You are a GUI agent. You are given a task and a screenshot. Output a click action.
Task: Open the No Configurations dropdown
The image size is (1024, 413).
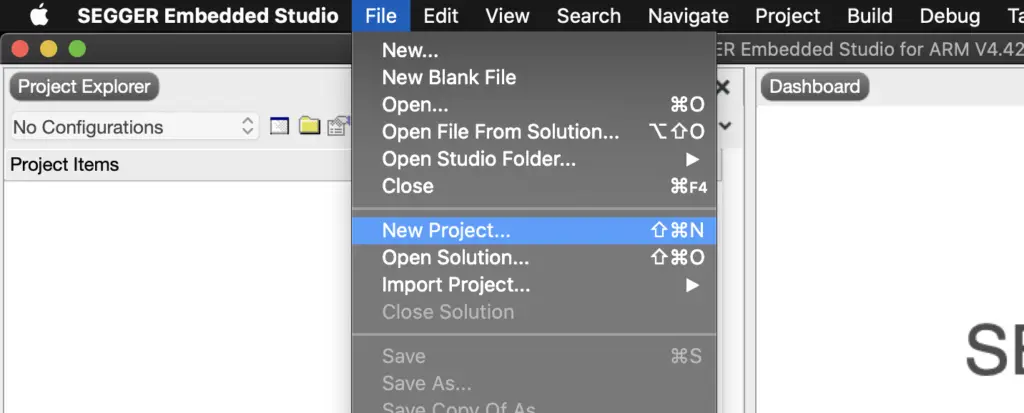(135, 127)
